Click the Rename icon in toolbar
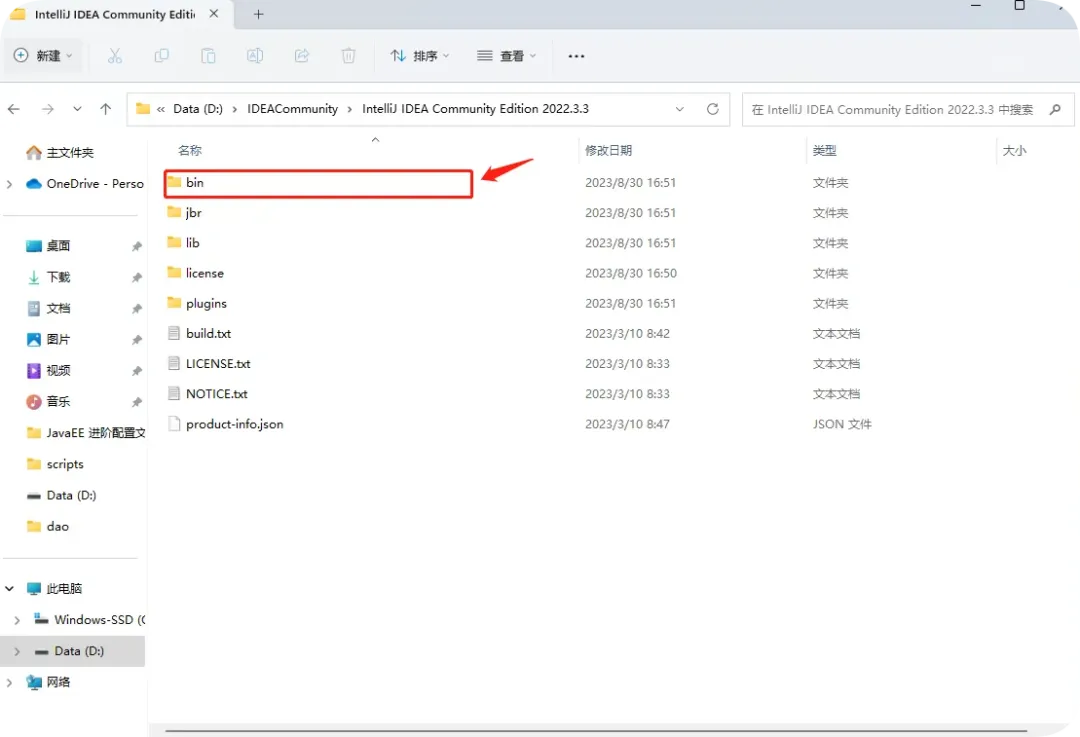 [x=255, y=56]
